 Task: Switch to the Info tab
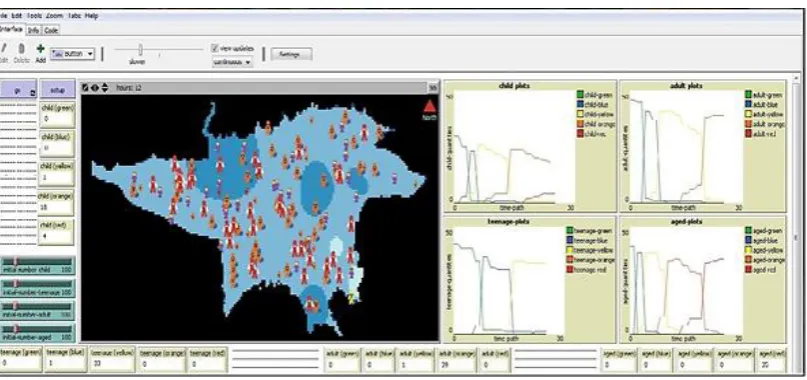point(33,30)
